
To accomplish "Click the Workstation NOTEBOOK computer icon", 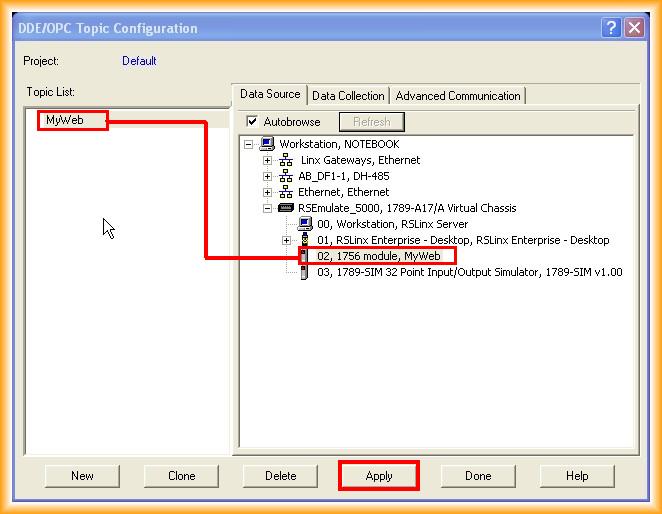I will [267, 144].
